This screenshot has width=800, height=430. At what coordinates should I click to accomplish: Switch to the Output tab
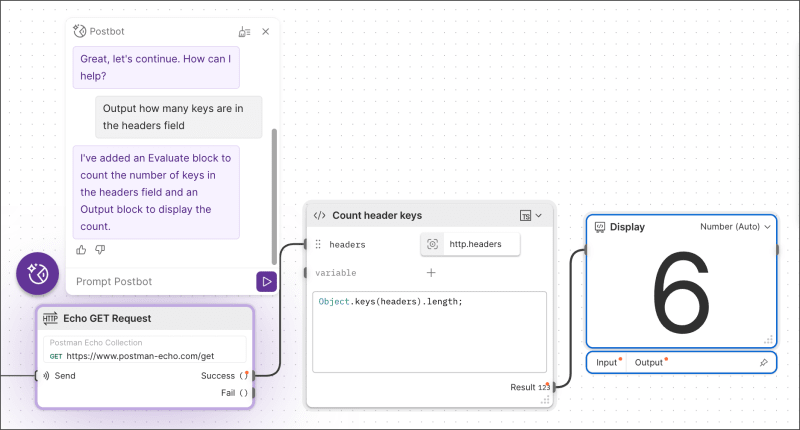pos(649,363)
